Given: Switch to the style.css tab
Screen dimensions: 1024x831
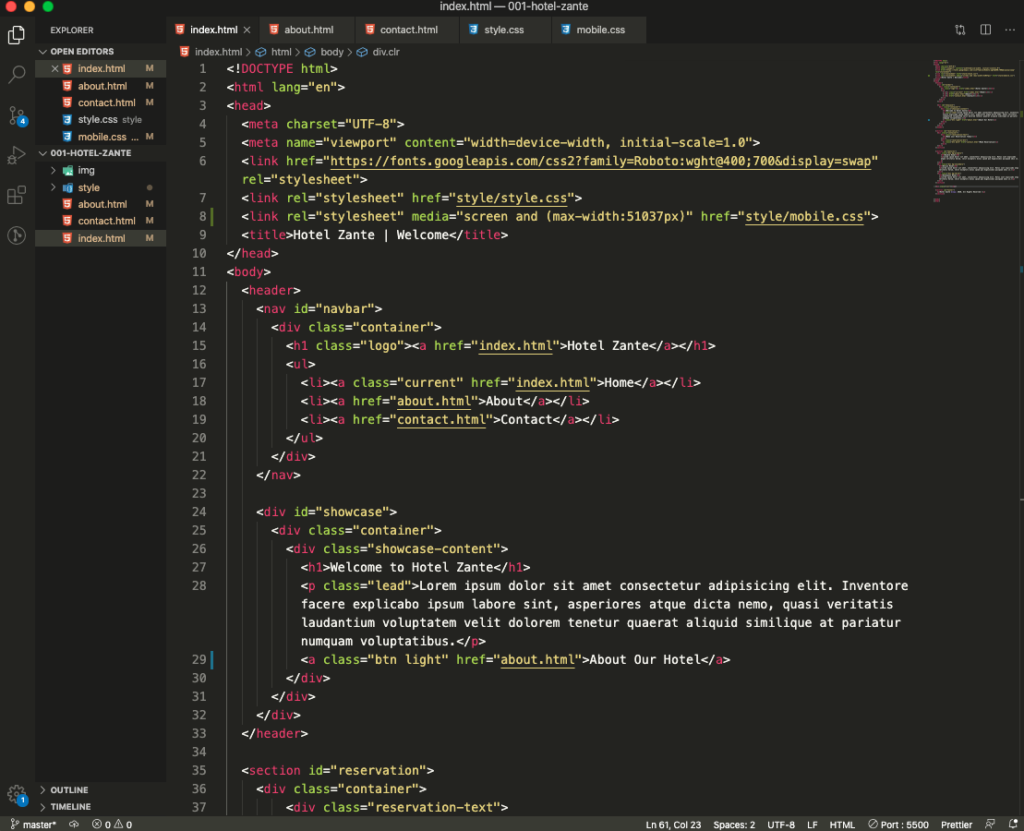Looking at the screenshot, I should (504, 30).
